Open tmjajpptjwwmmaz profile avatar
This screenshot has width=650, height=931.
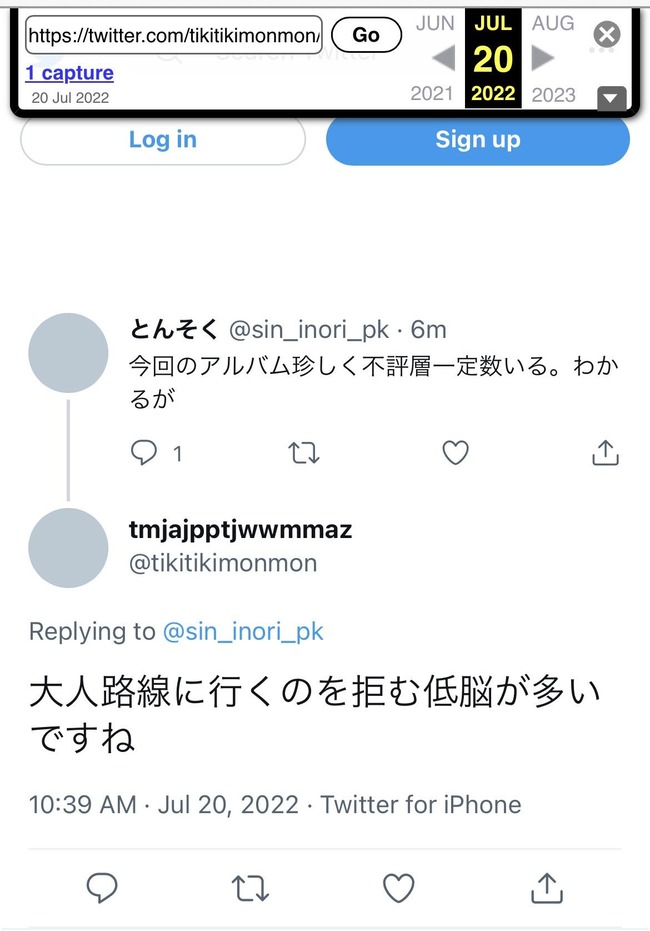(68, 547)
